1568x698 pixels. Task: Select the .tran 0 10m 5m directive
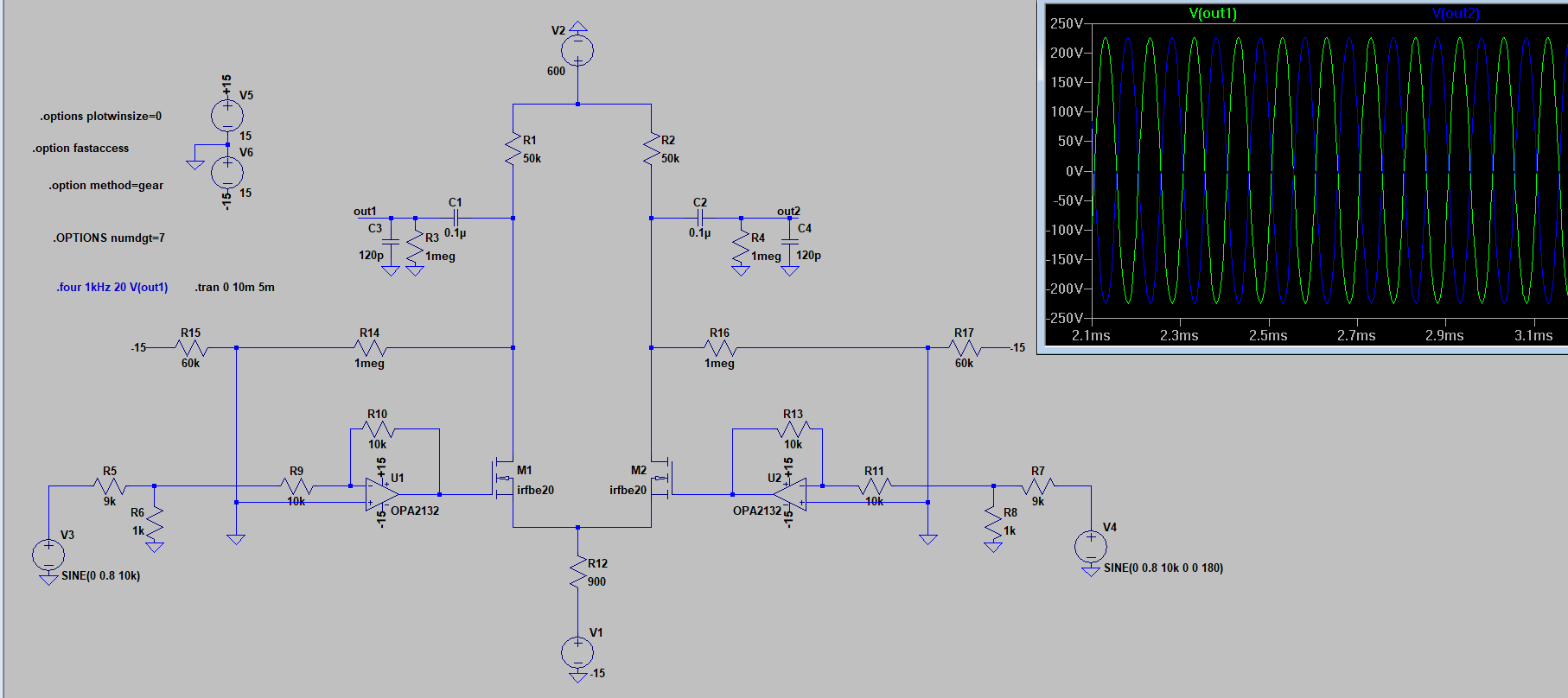pyautogui.click(x=234, y=288)
